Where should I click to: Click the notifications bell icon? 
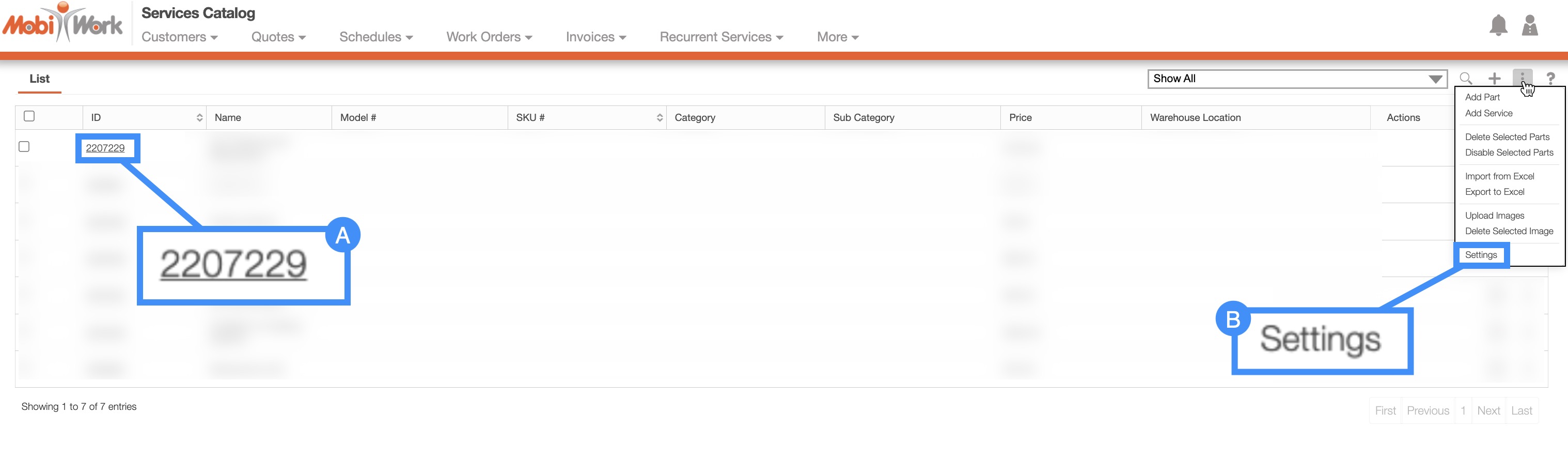1498,25
